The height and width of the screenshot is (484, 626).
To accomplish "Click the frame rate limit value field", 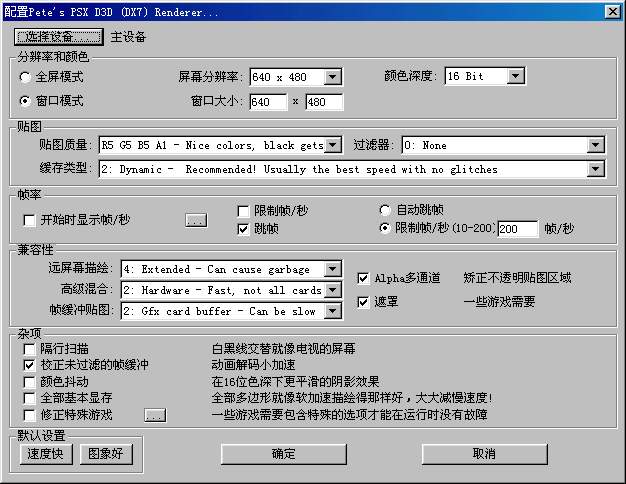I will (x=517, y=229).
